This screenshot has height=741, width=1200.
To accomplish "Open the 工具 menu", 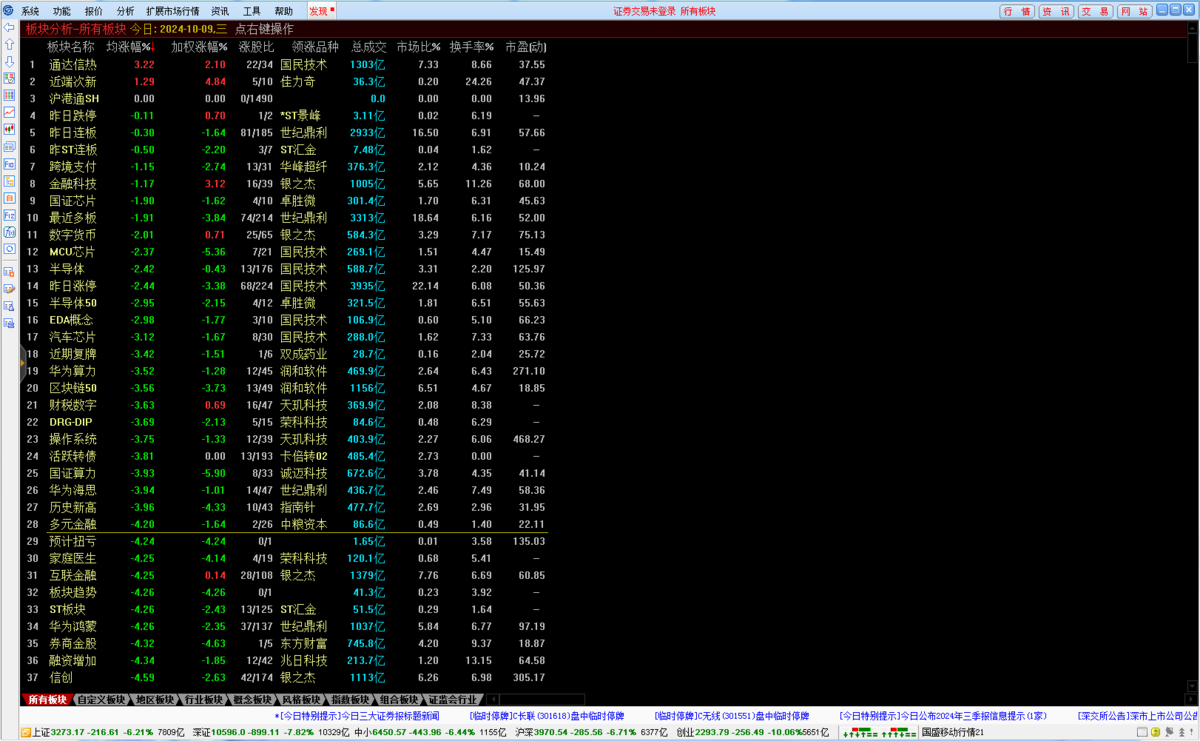I will pyautogui.click(x=252, y=11).
